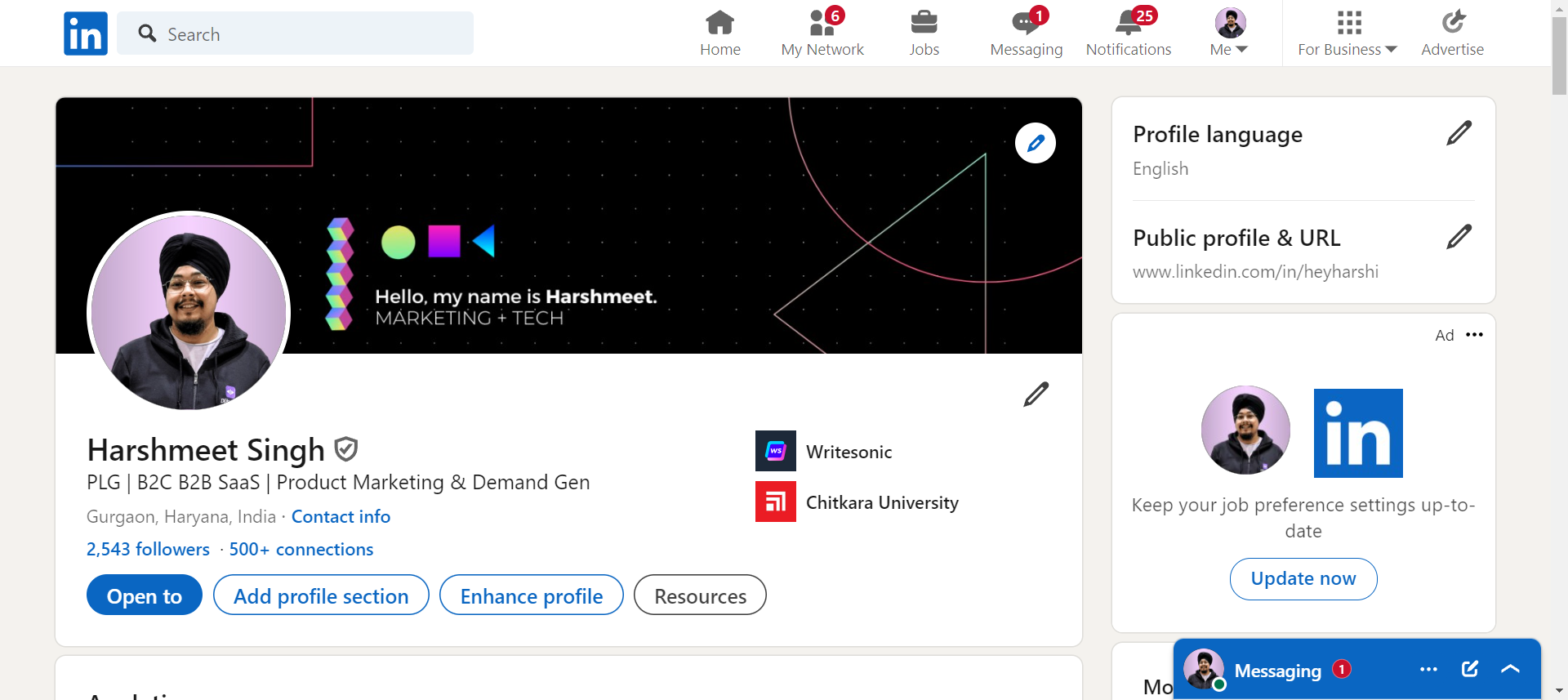This screenshot has width=1568, height=700.
Task: Expand the Messaging overlay chevron
Action: 1510,669
